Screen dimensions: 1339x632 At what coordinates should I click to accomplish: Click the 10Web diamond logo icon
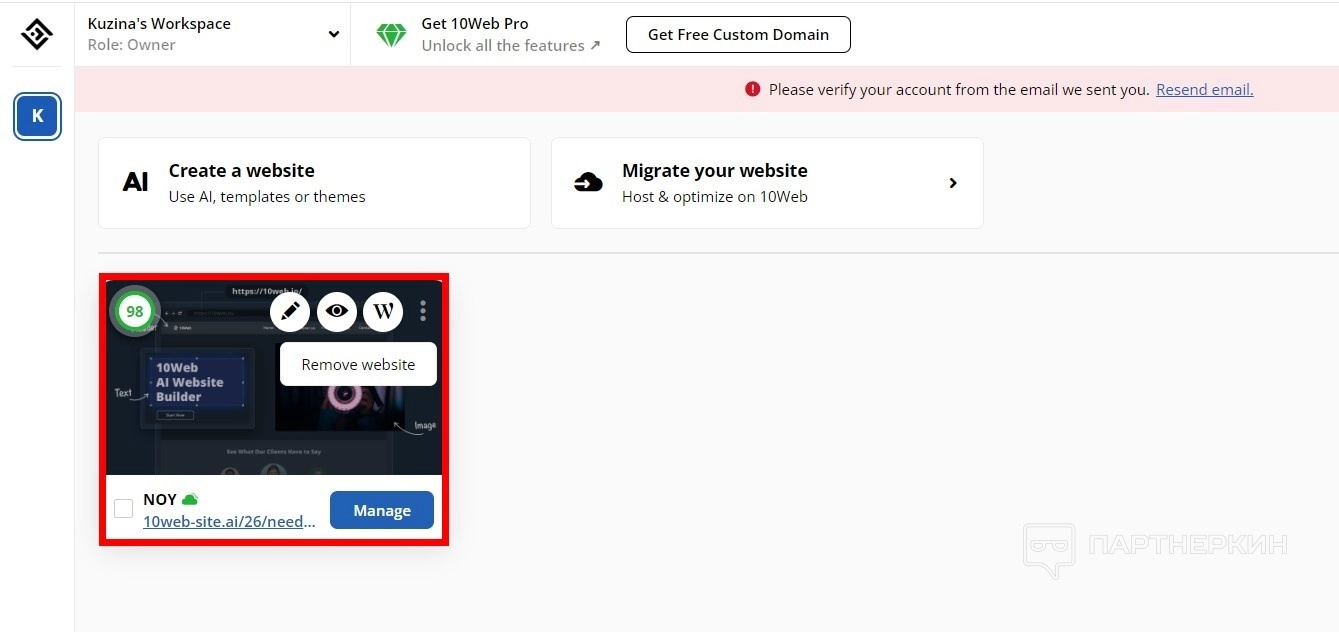37,34
